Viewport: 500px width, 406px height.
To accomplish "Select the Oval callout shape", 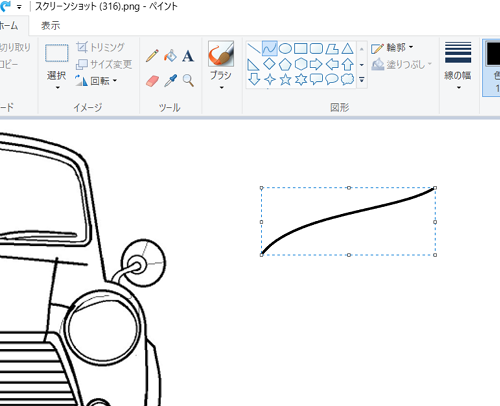I will point(332,80).
